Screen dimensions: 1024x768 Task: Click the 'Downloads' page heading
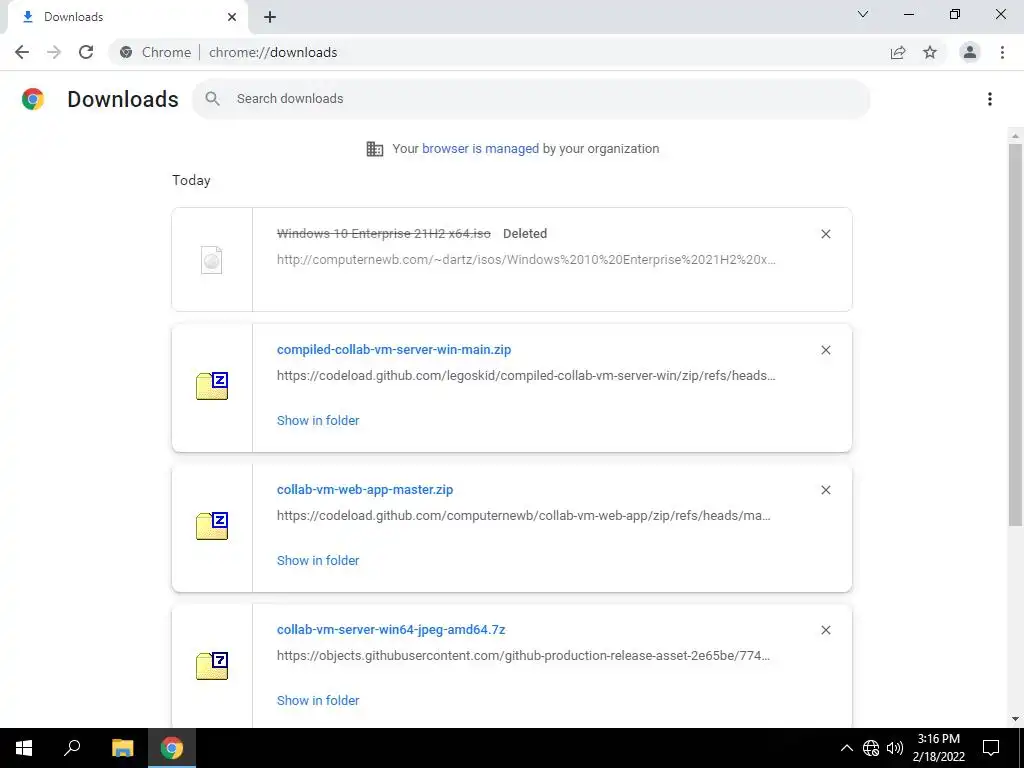[x=123, y=99]
